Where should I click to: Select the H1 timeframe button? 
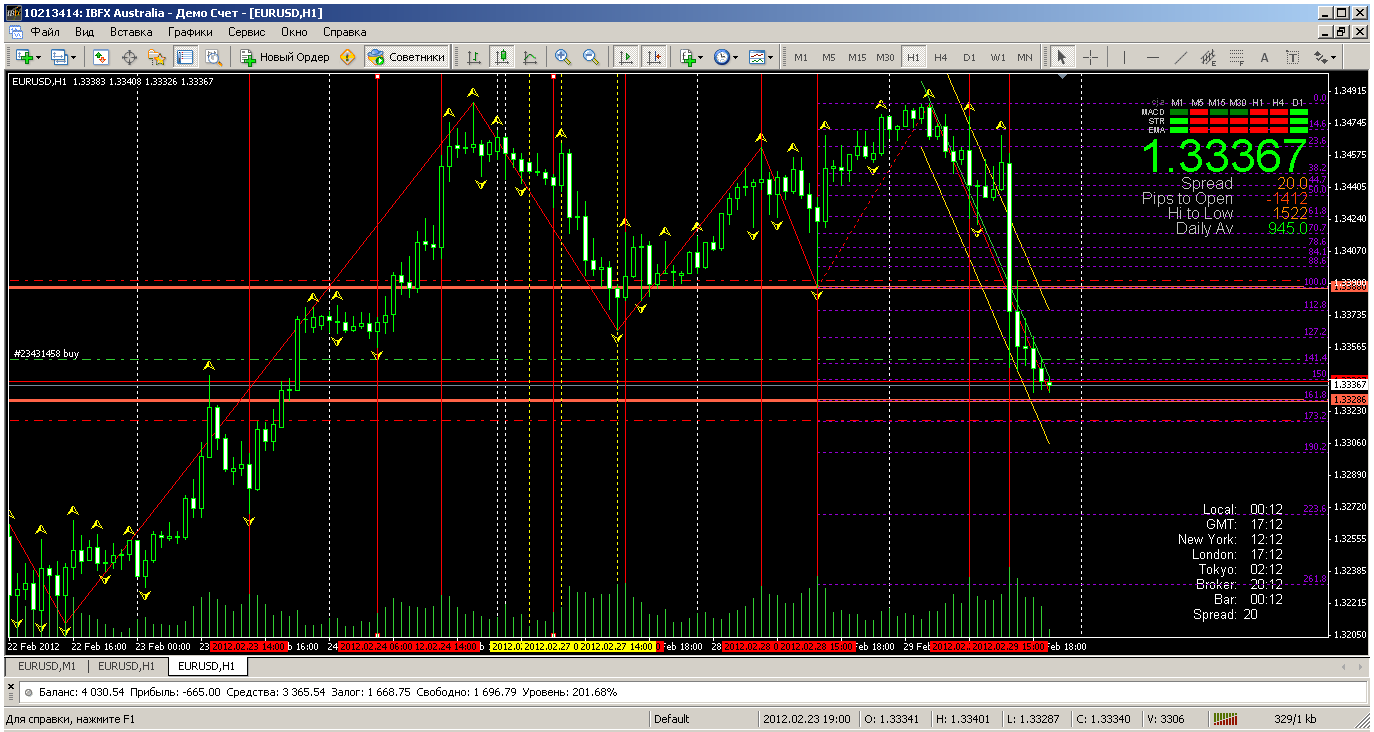click(x=913, y=57)
